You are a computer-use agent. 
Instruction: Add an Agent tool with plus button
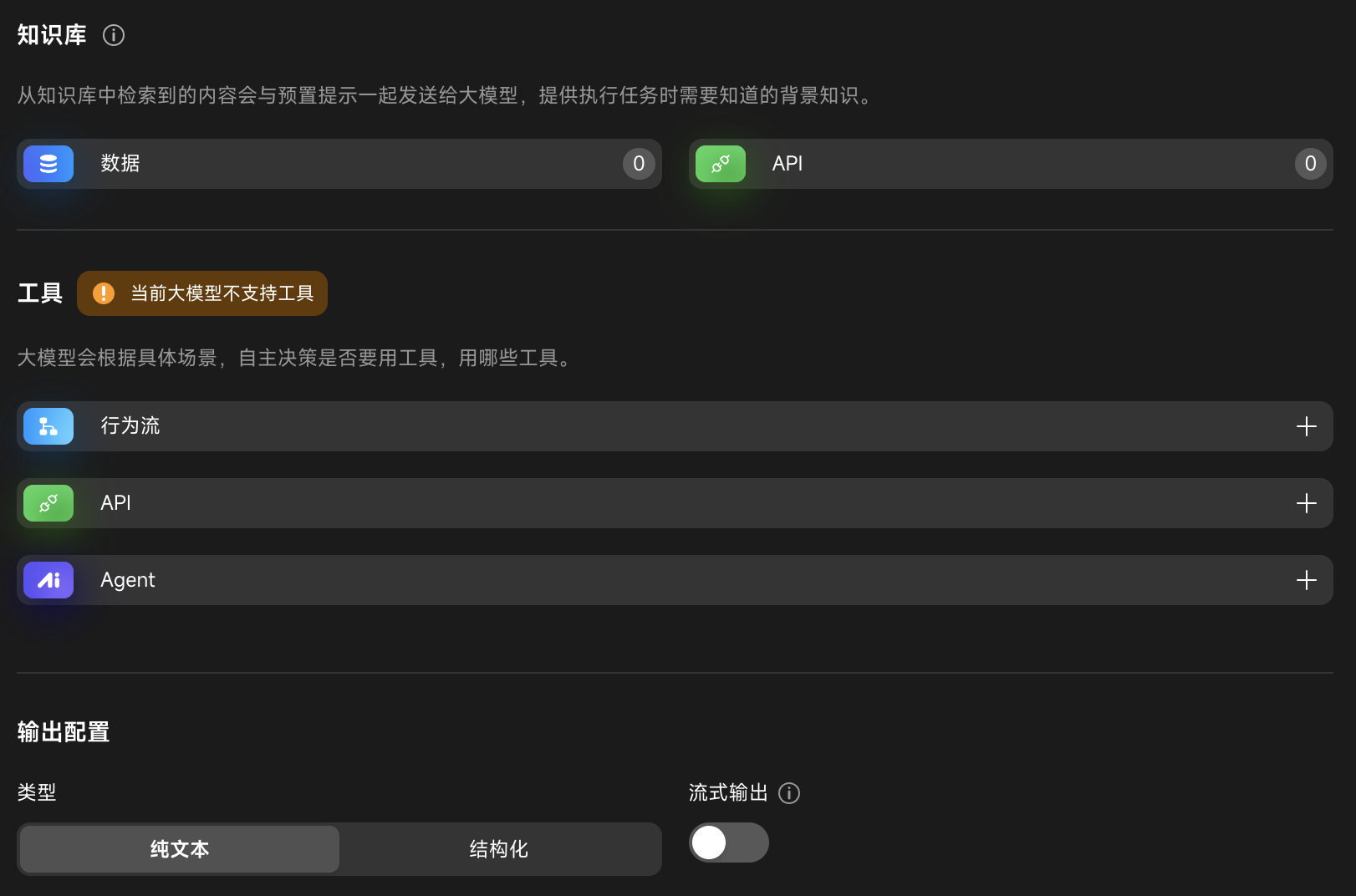tap(1306, 580)
